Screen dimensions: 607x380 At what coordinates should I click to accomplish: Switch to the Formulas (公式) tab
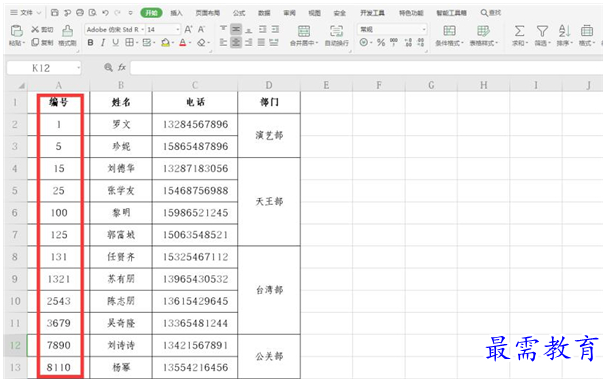(239, 13)
